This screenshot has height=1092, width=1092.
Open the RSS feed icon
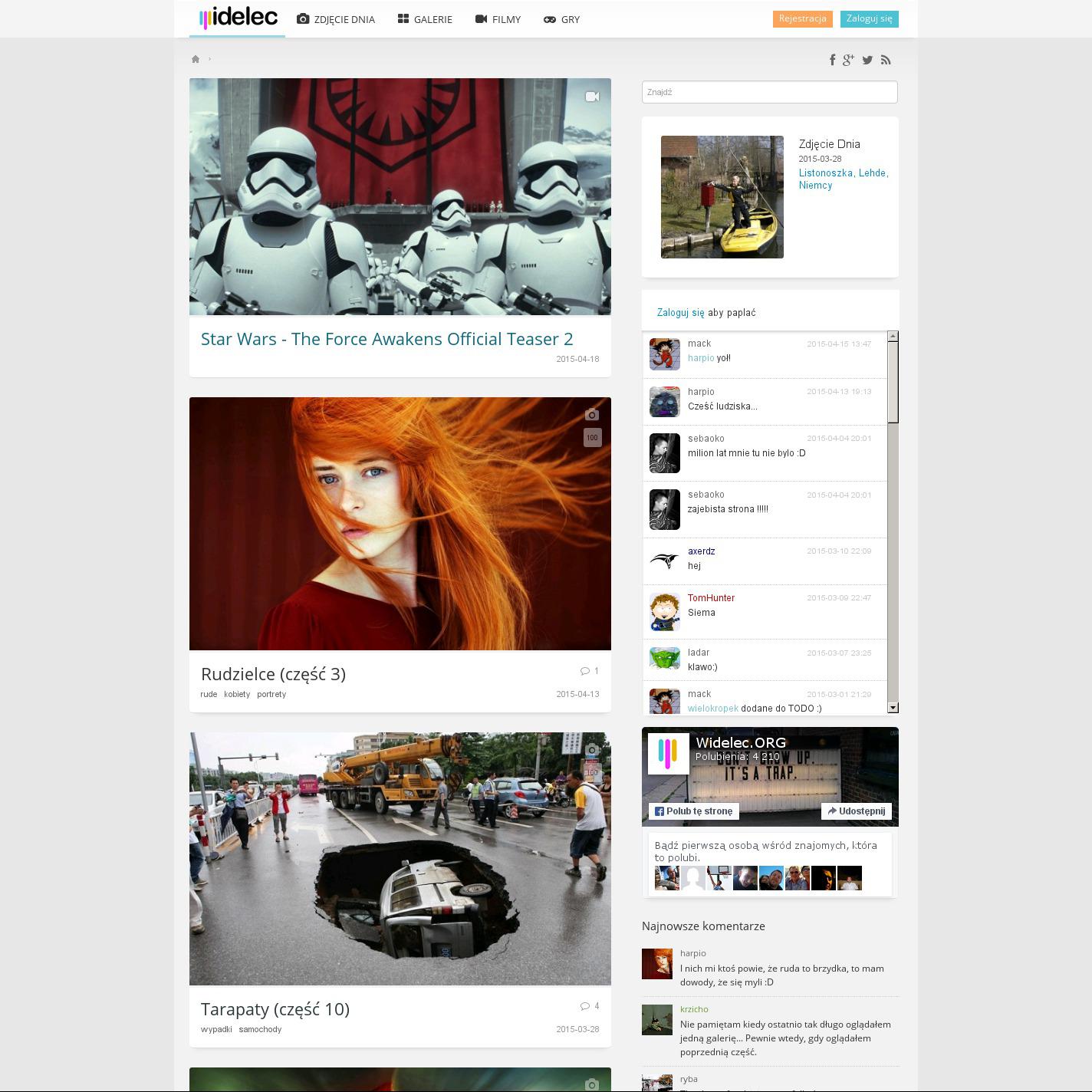(x=886, y=60)
